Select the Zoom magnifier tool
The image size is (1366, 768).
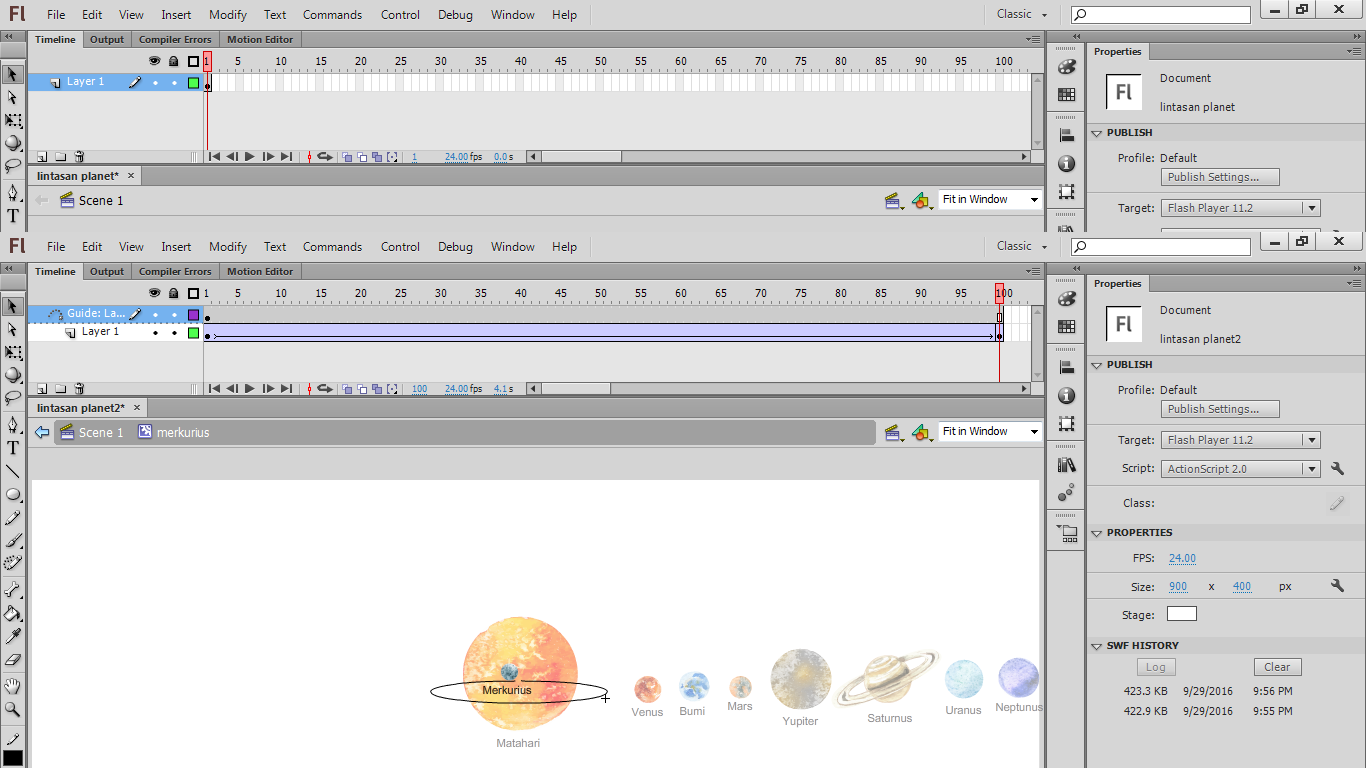13,709
